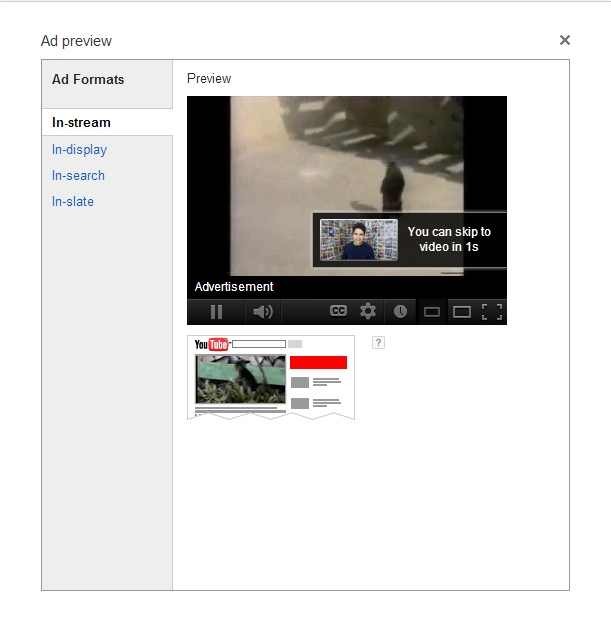Image resolution: width=611 pixels, height=621 pixels.
Task: Click the skip-to-video thumbnail with person
Action: tap(359, 240)
